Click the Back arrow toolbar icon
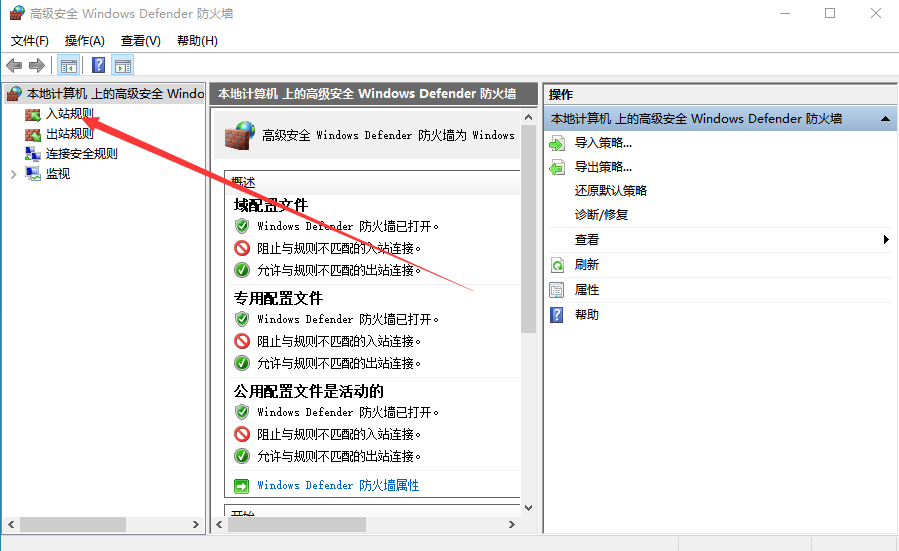This screenshot has height=551, width=899. (x=14, y=65)
